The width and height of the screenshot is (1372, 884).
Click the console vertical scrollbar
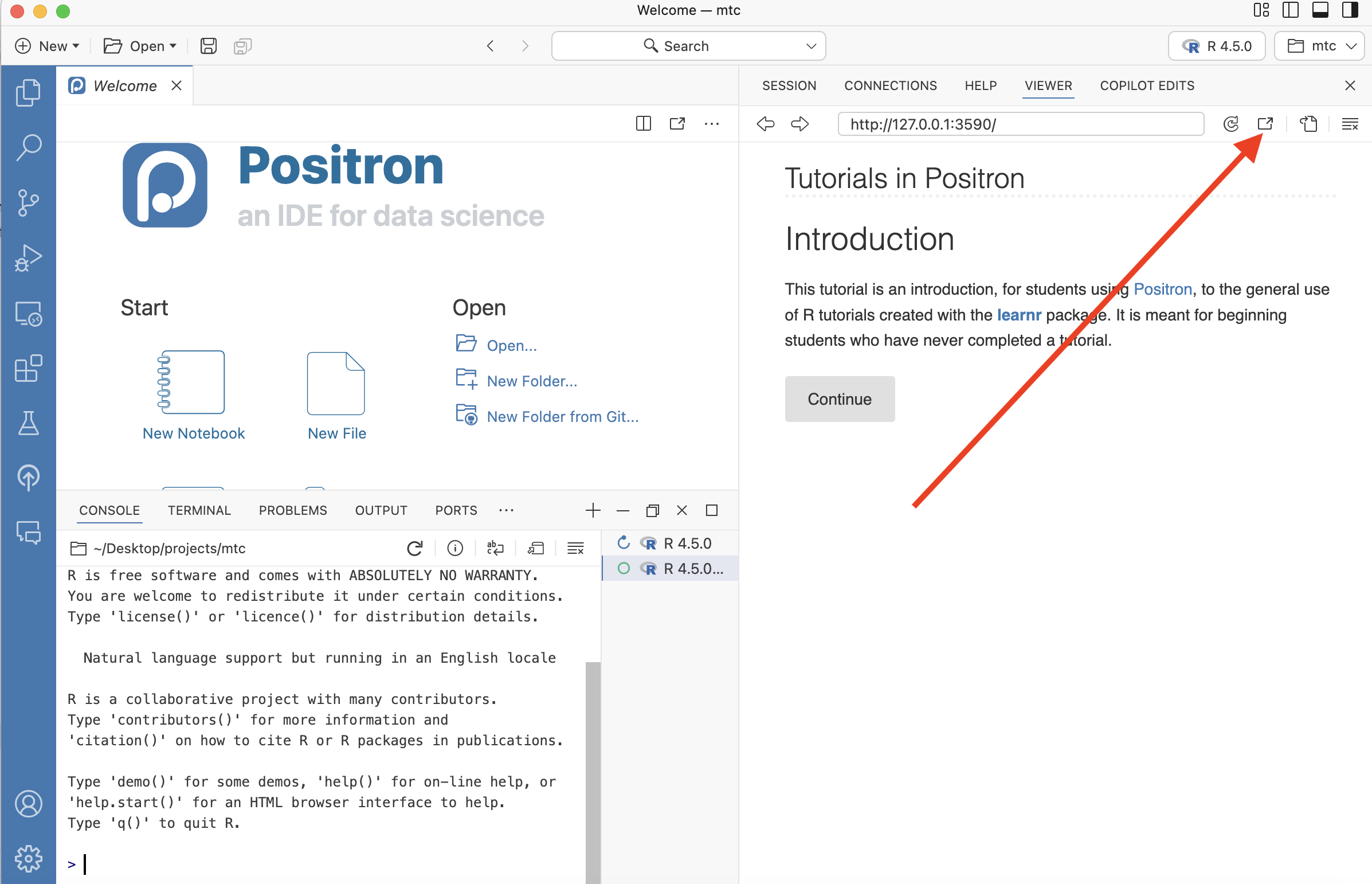point(593,773)
